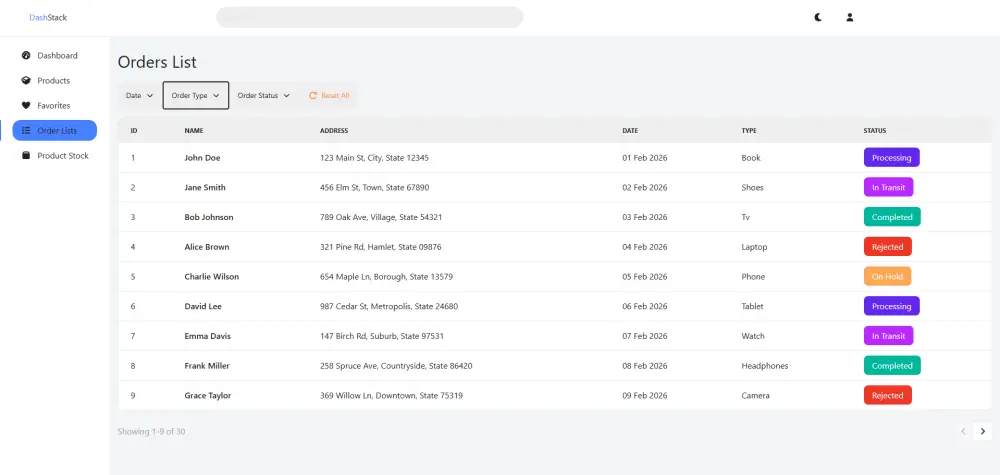Click previous page arrow
Image resolution: width=1000 pixels, height=475 pixels.
pyautogui.click(x=963, y=431)
